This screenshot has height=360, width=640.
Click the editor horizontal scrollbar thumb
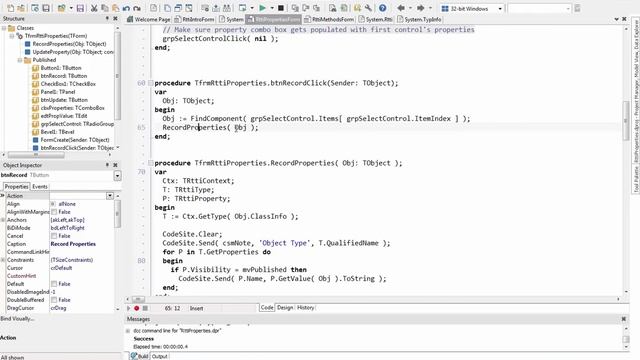[138, 299]
